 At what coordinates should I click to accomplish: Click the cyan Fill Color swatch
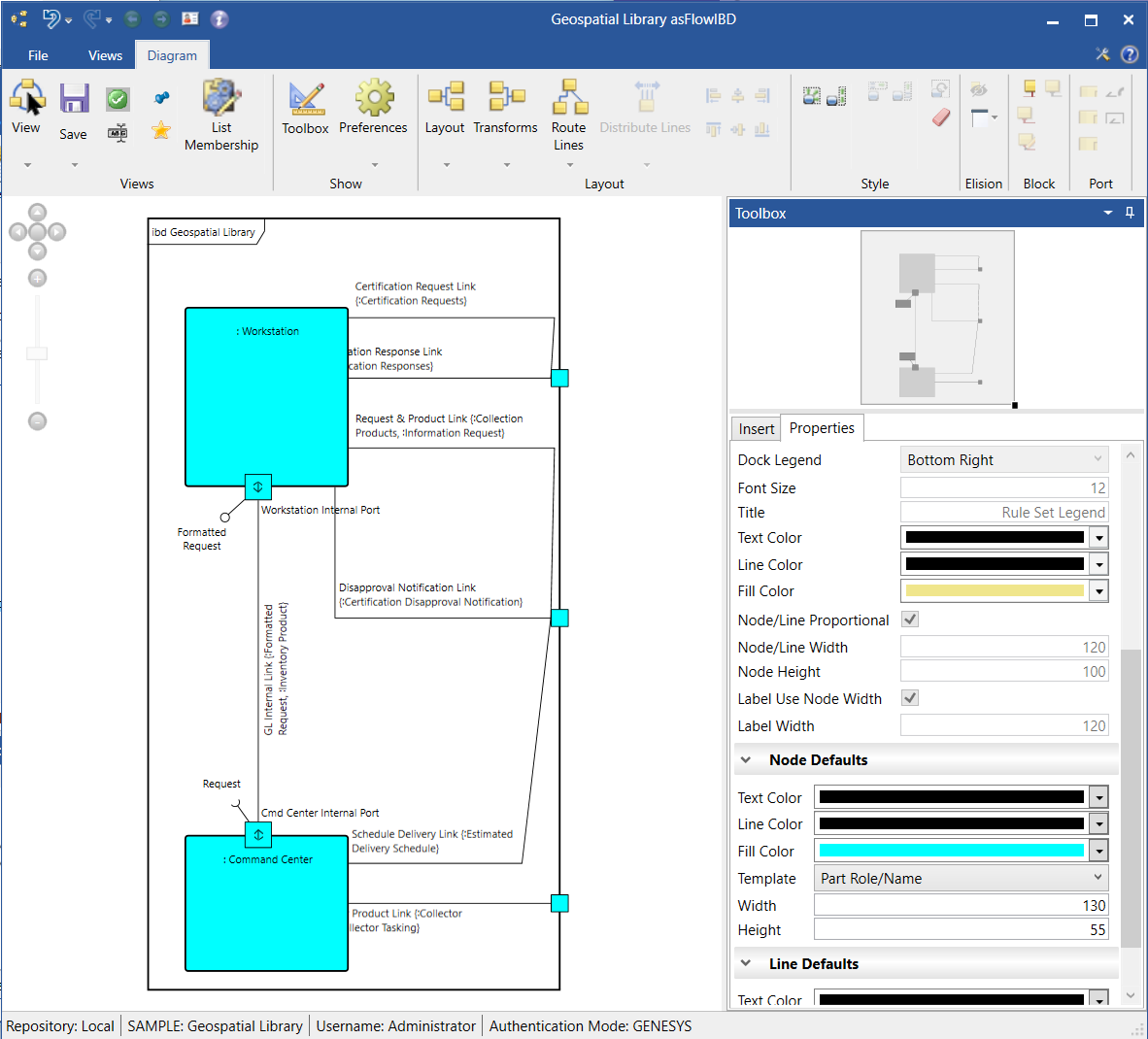click(951, 851)
